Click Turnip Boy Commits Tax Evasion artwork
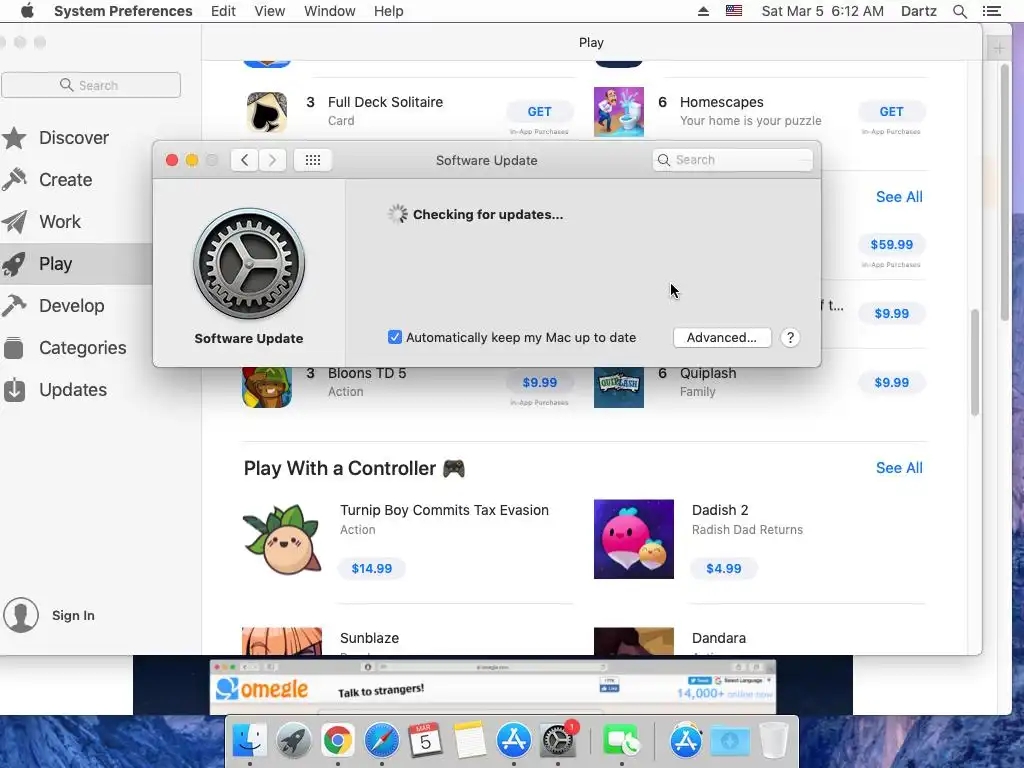1024x768 pixels. coord(281,539)
